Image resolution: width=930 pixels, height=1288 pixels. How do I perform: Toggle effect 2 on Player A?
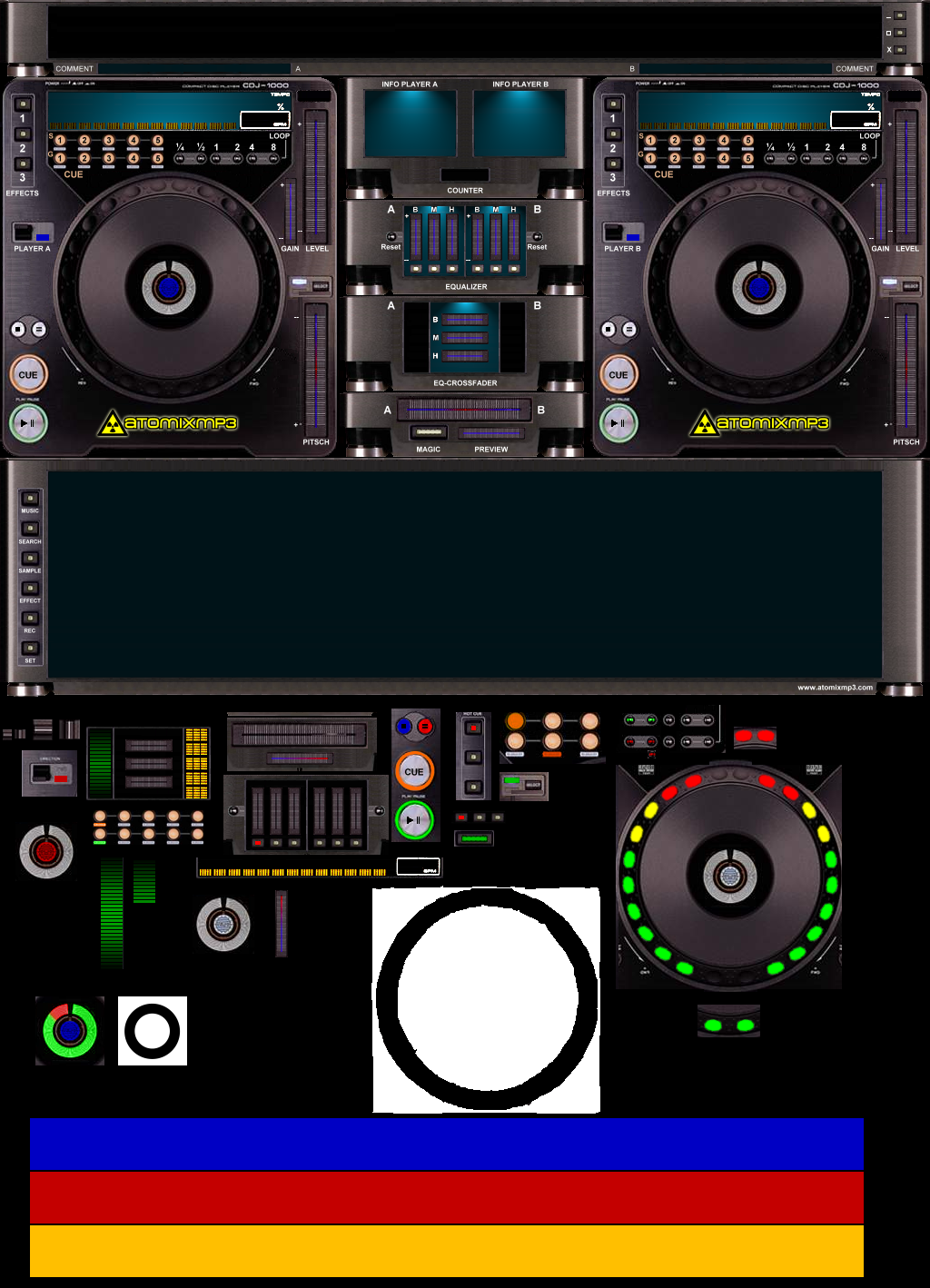pos(23,134)
